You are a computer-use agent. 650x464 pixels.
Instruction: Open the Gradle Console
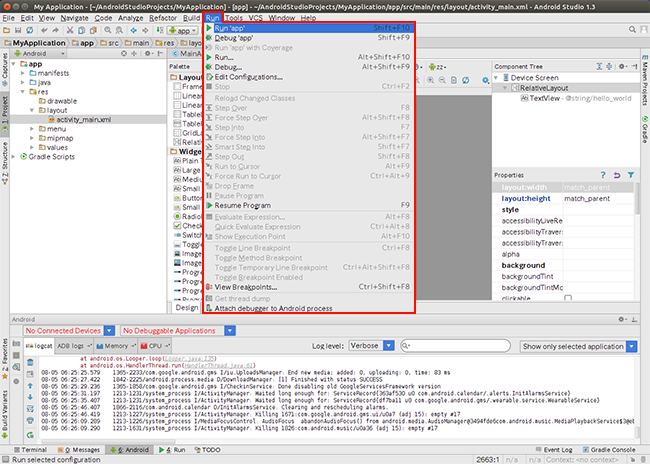(x=609, y=450)
